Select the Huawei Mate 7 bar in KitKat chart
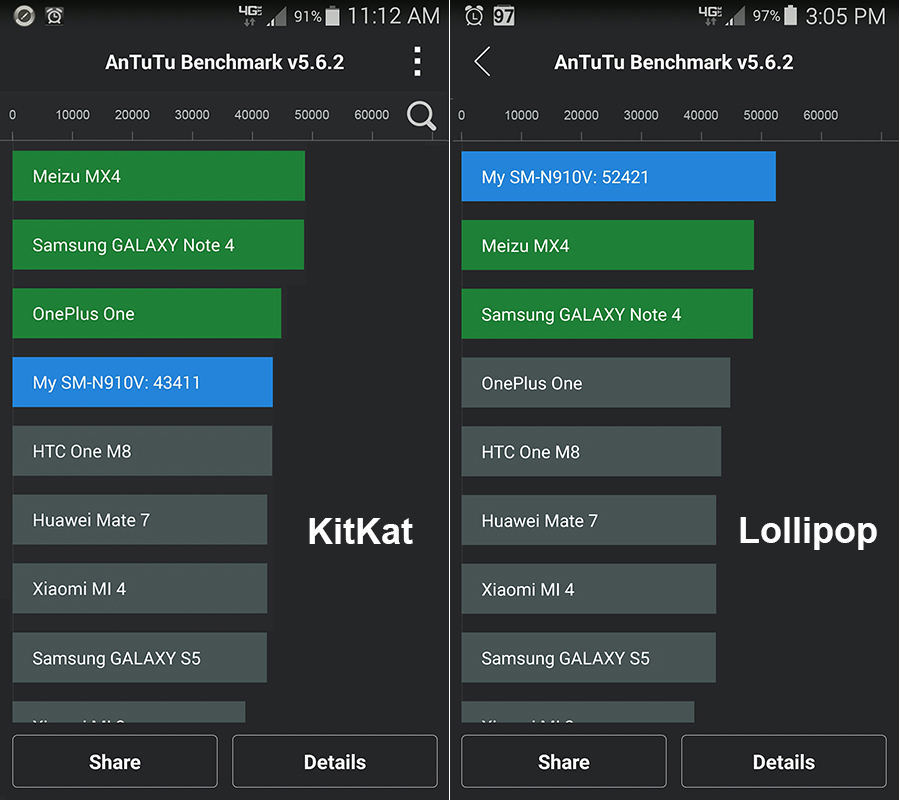This screenshot has height=800, width=900. (x=139, y=520)
